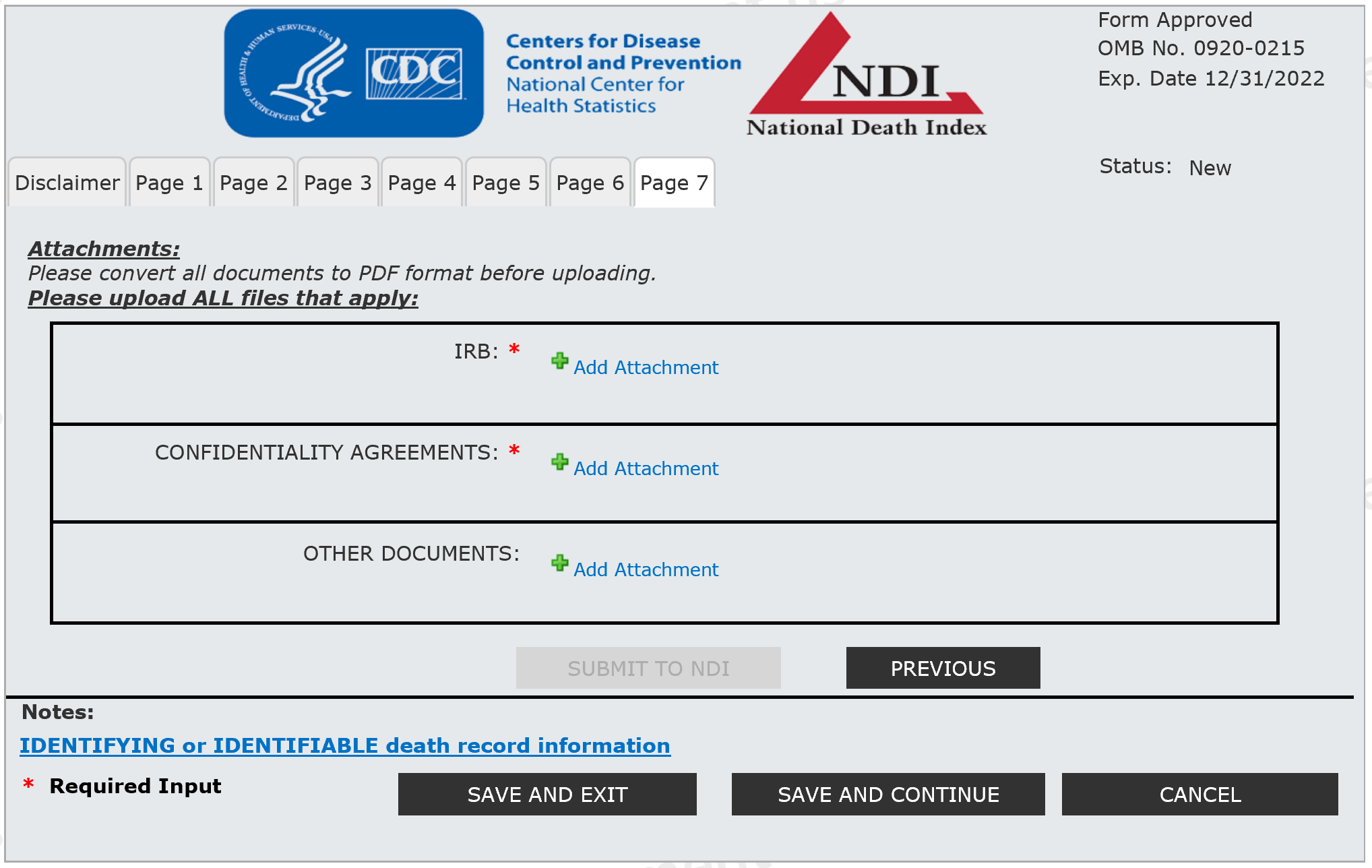Navigate to Page 6 tab
Image resolution: width=1372 pixels, height=868 pixels.
point(590,183)
